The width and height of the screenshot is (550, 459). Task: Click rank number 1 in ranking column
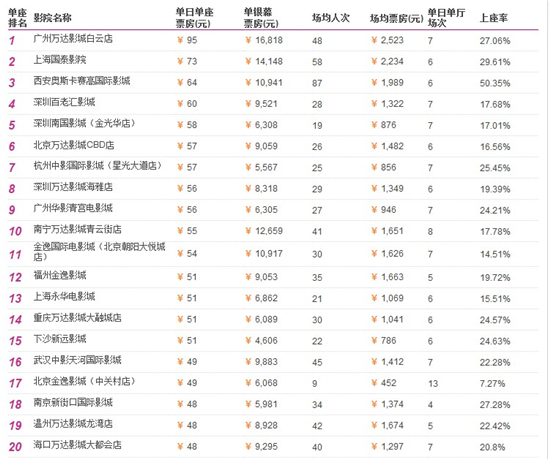[x=12, y=41]
